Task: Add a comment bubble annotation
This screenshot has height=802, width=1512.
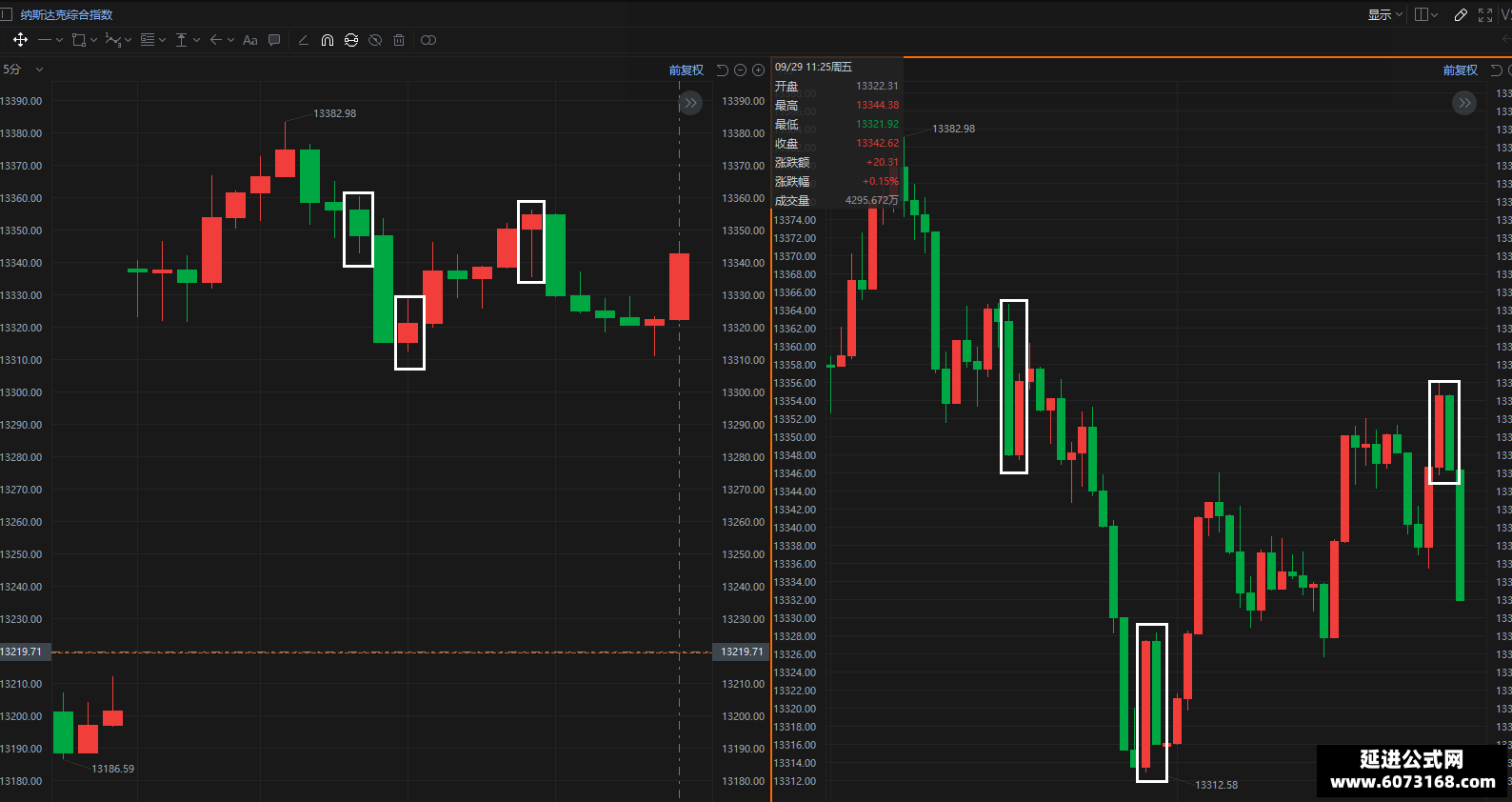Action: pyautogui.click(x=274, y=40)
